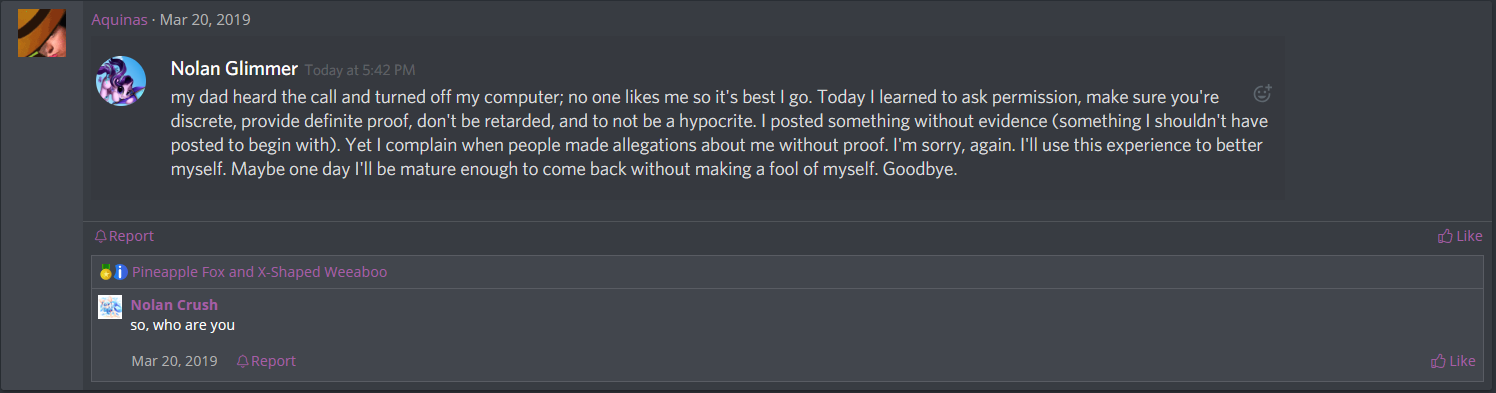Click the blue info reaction icon
The height and width of the screenshot is (393, 1496).
tap(120, 272)
